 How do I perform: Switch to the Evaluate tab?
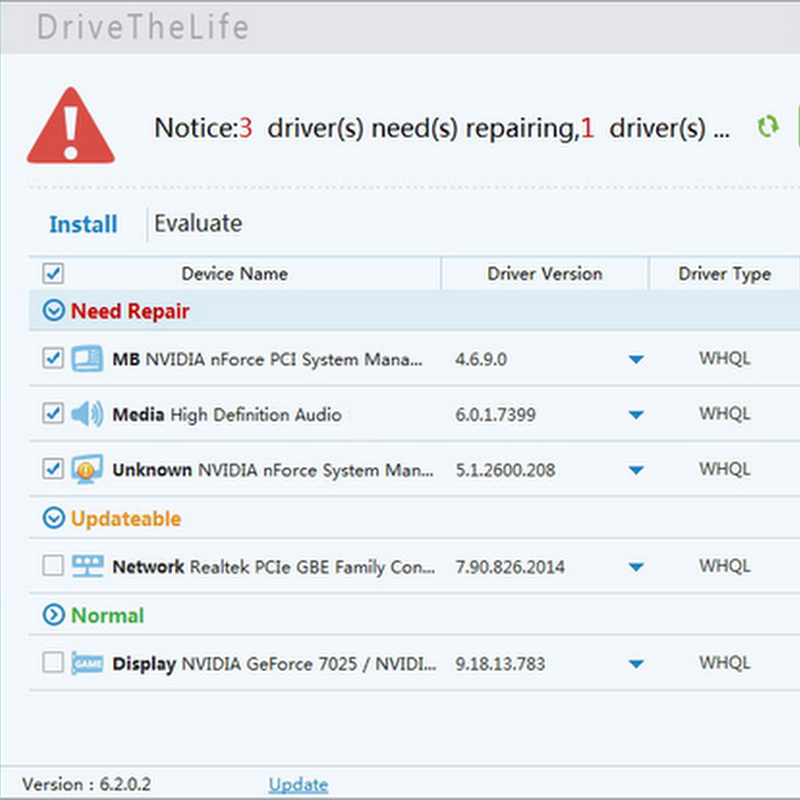(x=198, y=223)
